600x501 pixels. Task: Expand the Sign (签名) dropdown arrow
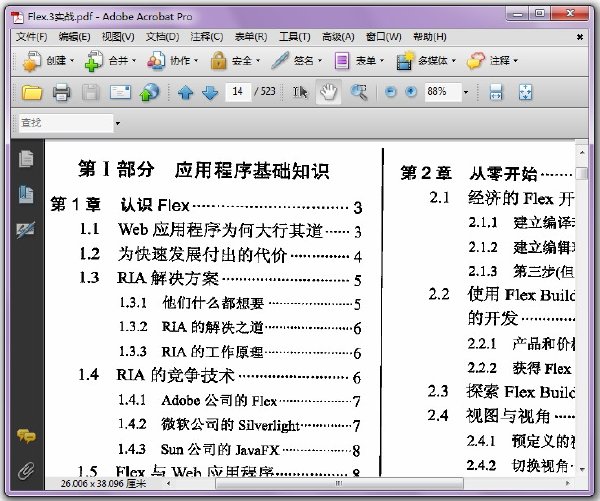click(320, 61)
